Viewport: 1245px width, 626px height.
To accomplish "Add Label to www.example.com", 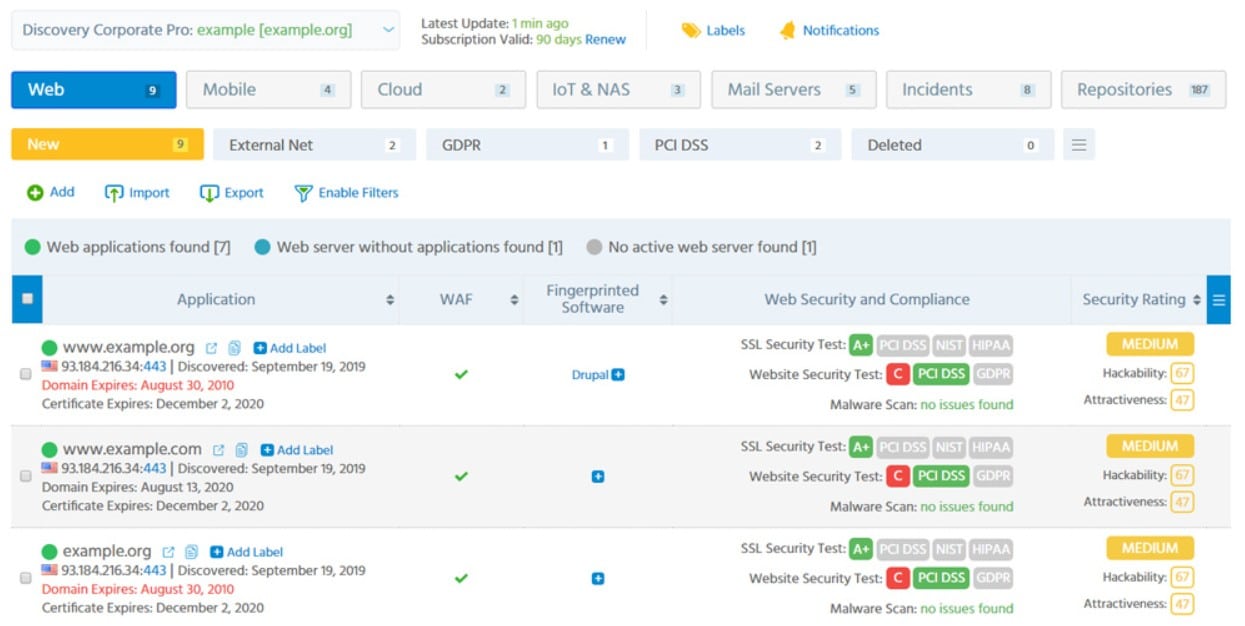I will coord(295,449).
